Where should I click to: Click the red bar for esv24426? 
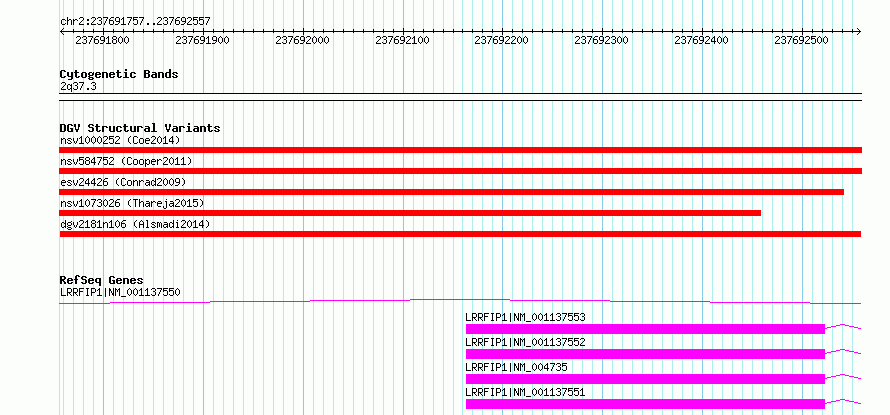(451, 192)
